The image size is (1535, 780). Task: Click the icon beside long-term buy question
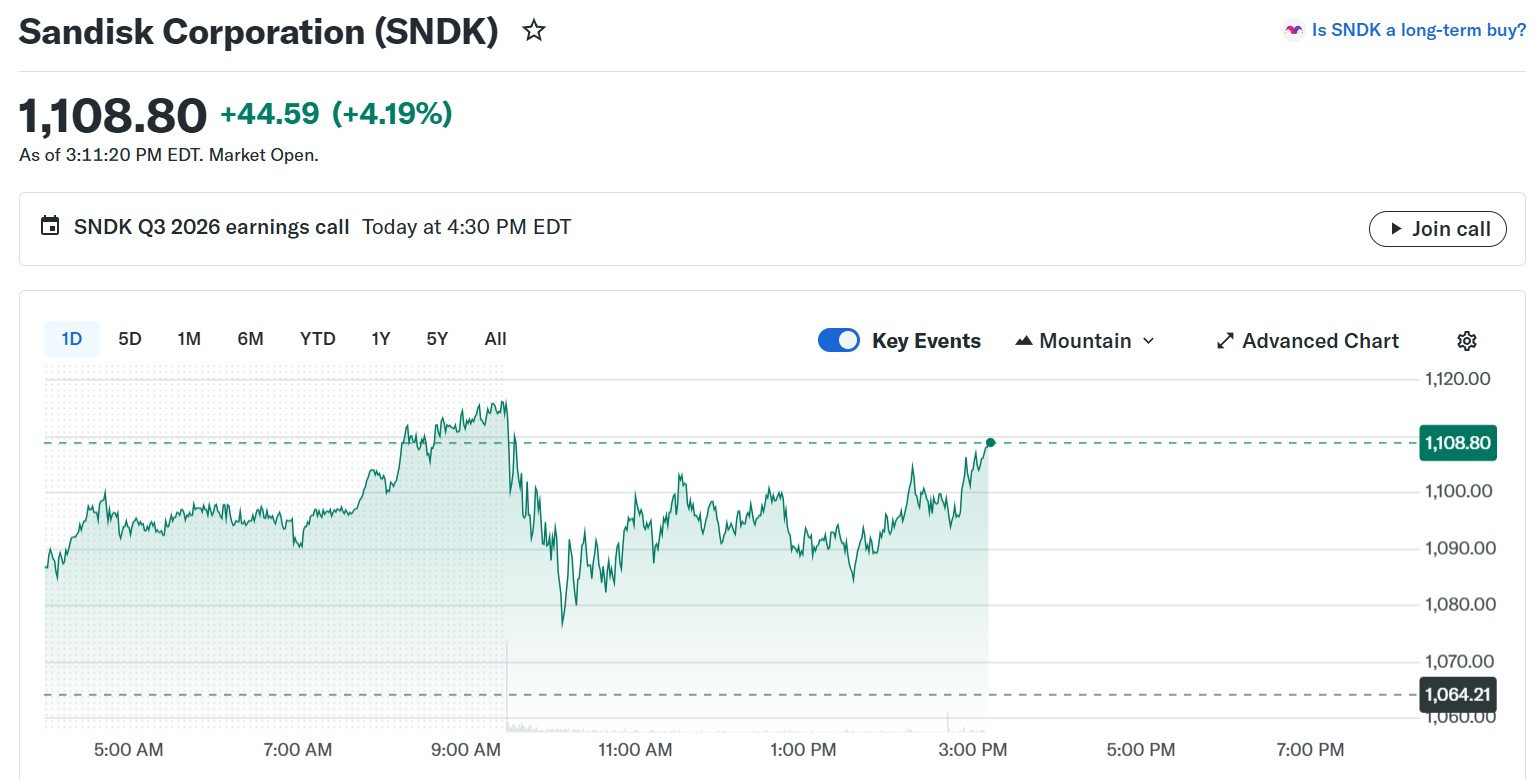coord(1293,30)
